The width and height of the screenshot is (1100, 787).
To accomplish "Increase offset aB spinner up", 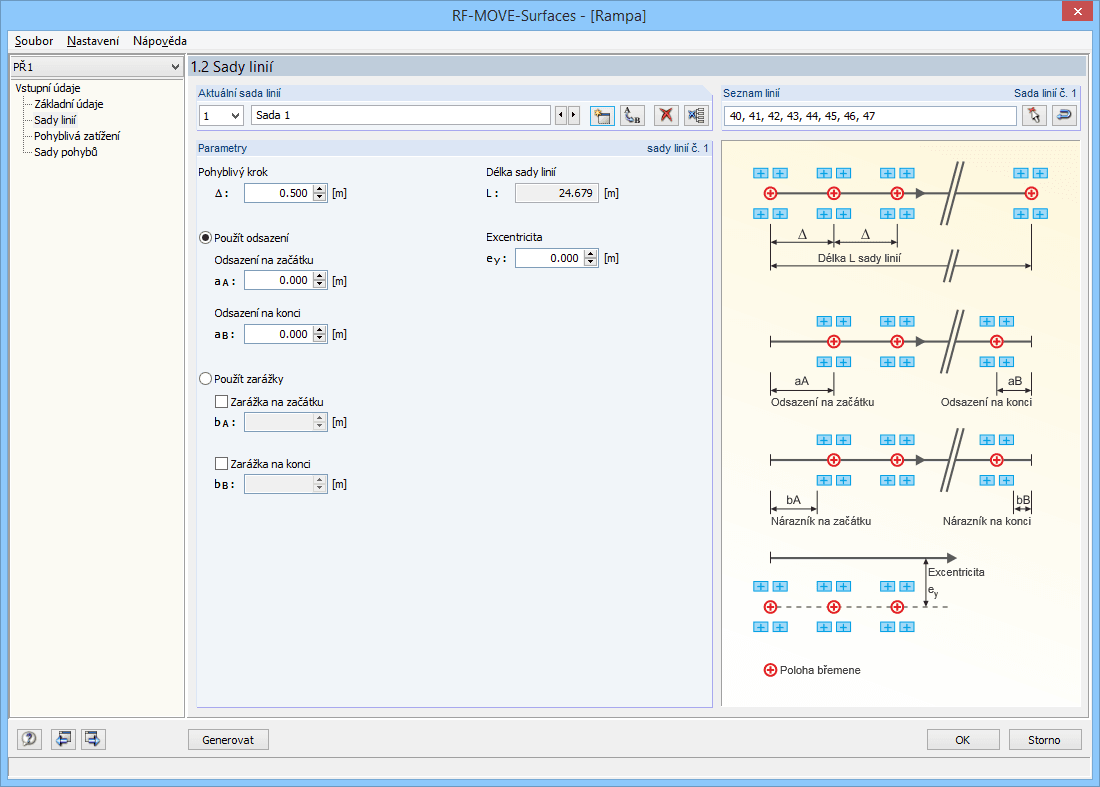I will coord(320,330).
